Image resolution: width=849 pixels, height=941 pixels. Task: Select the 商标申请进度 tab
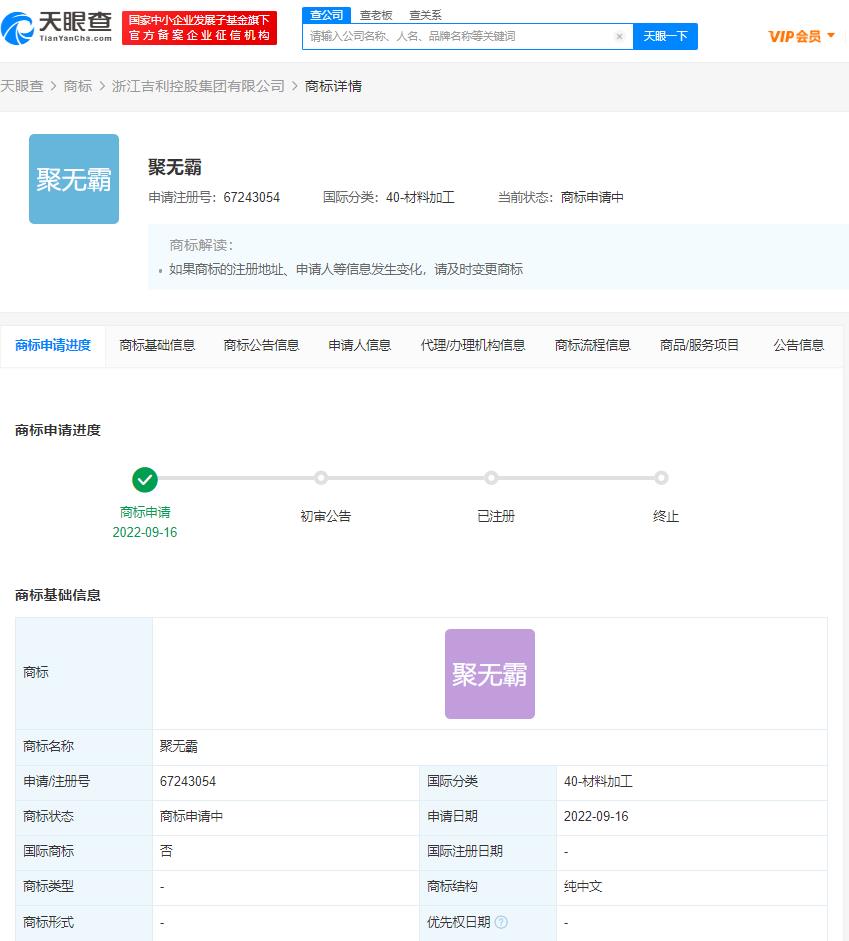pos(53,345)
